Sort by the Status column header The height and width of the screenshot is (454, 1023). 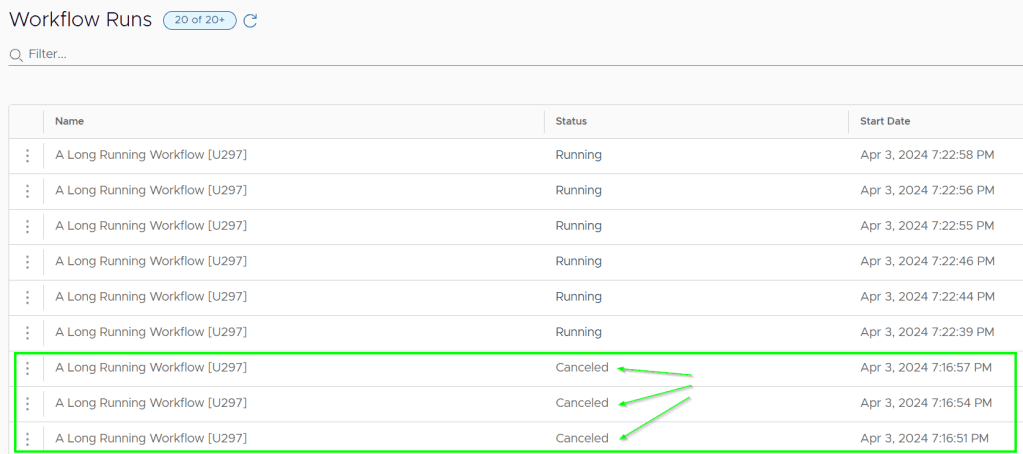pos(571,121)
